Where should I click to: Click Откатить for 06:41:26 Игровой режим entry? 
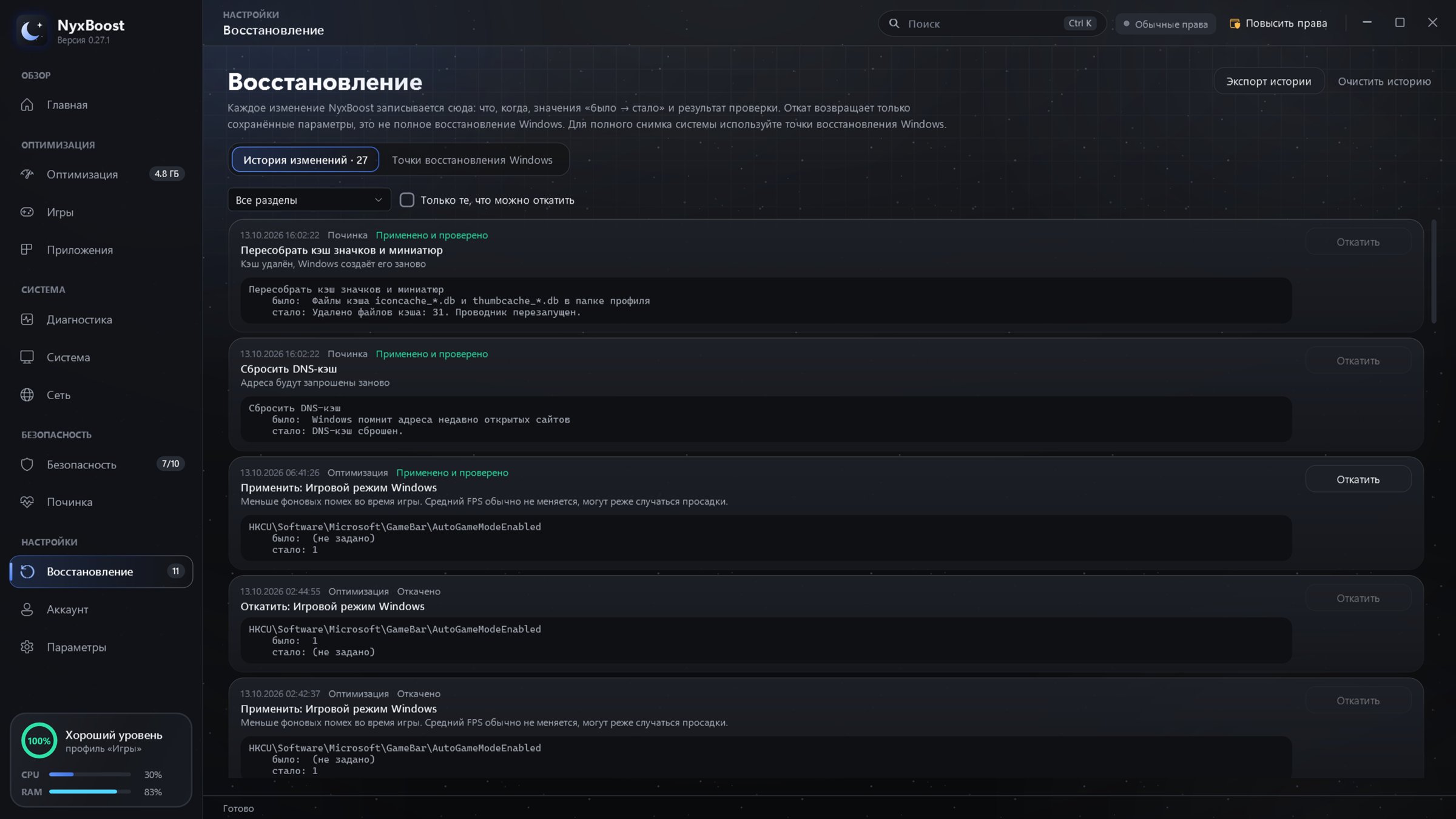[1358, 479]
